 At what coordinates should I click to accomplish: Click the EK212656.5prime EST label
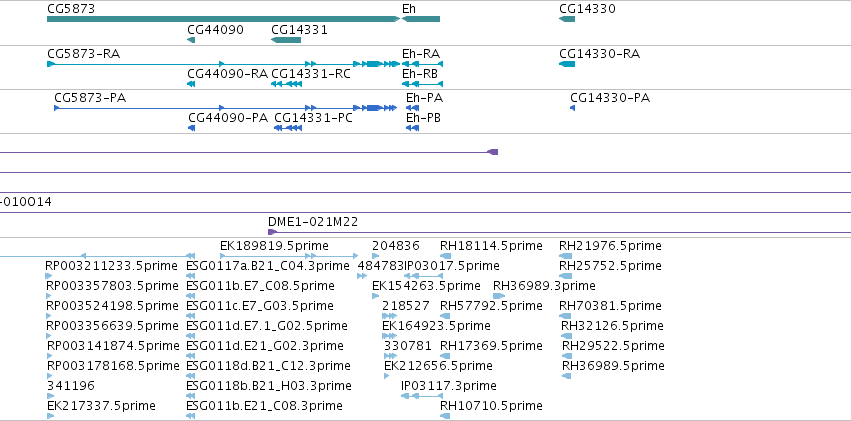(438, 366)
